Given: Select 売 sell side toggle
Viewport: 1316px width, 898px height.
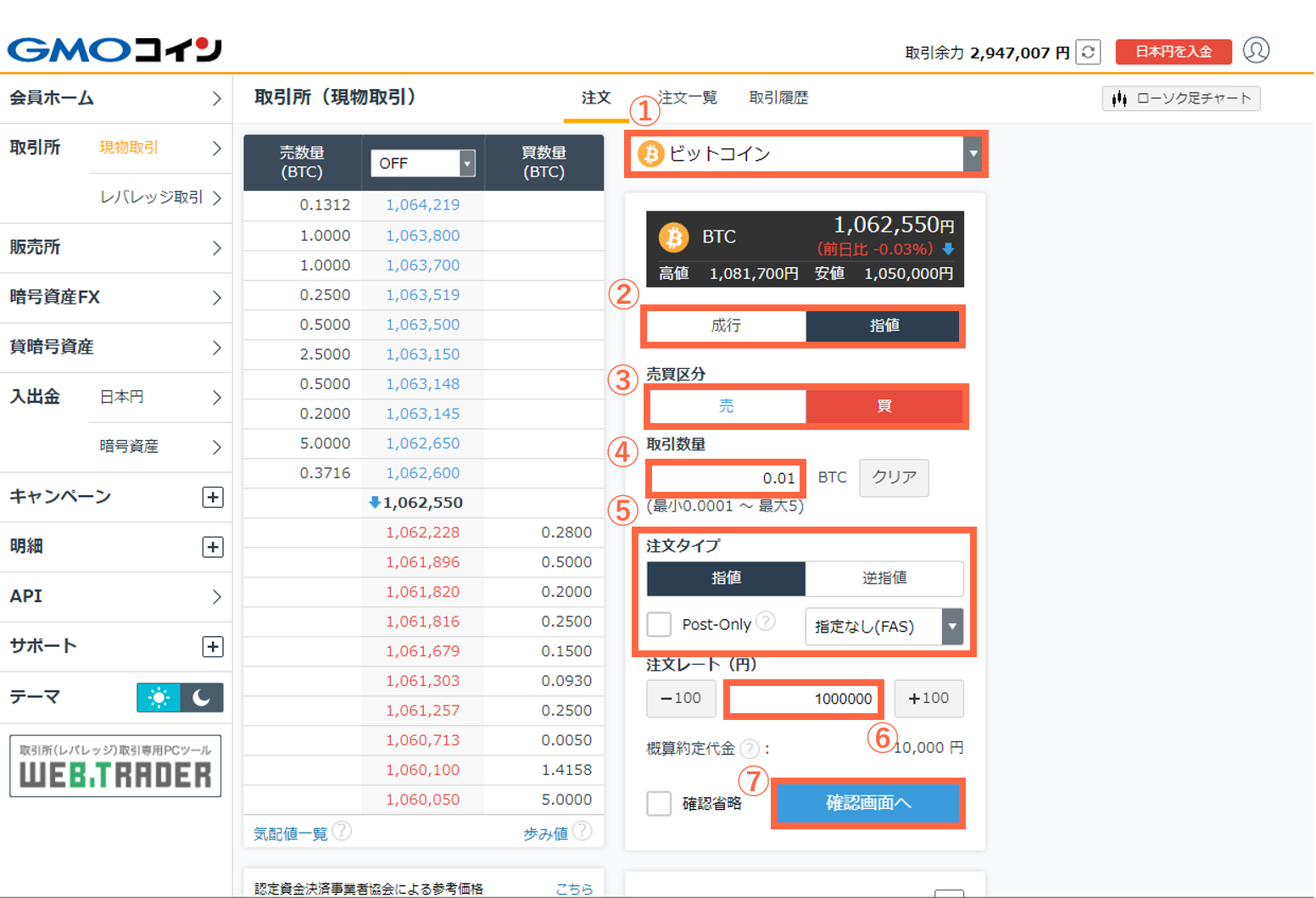Looking at the screenshot, I should point(726,406).
